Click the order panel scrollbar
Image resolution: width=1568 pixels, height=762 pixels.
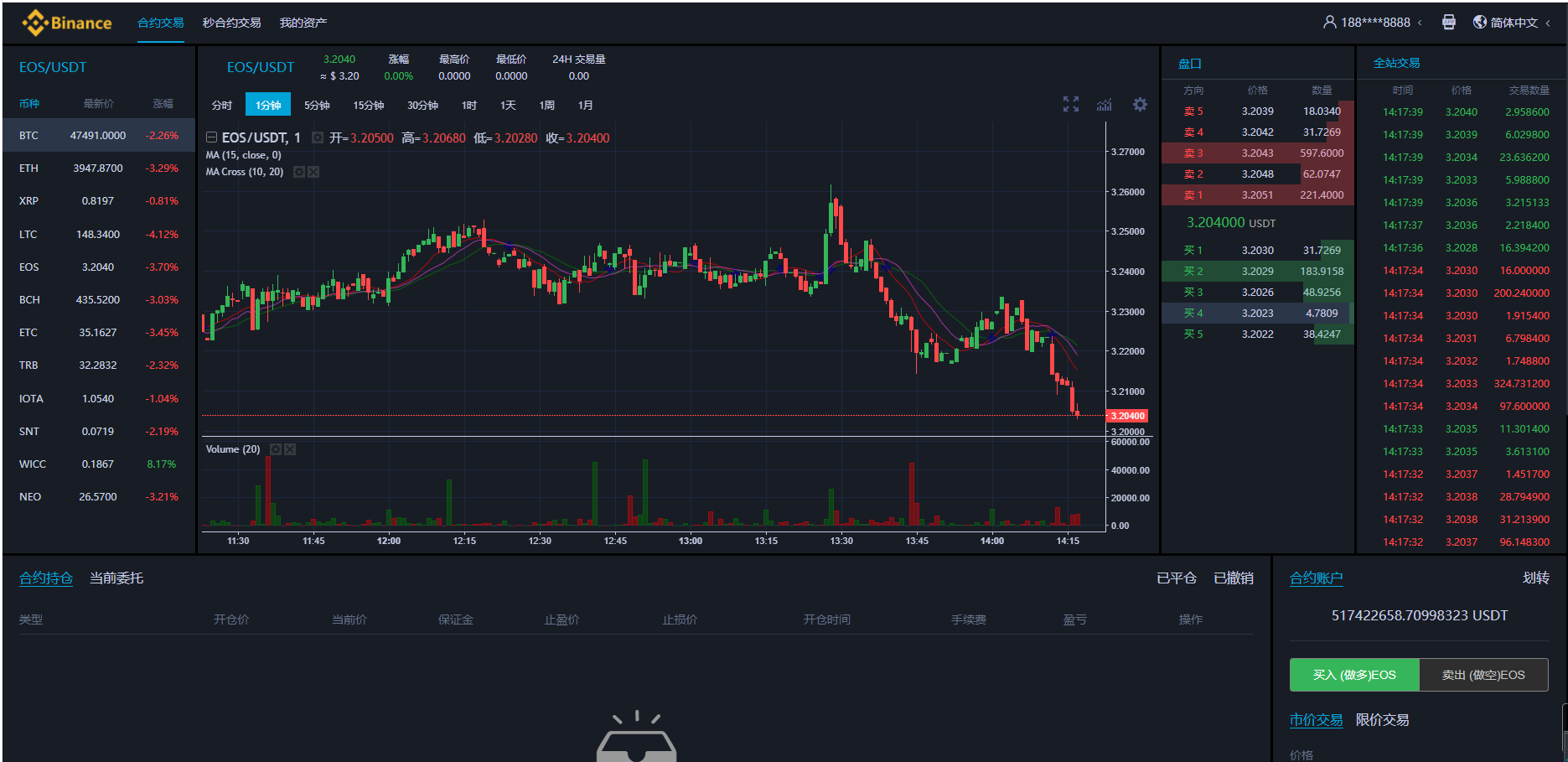[x=1564, y=732]
